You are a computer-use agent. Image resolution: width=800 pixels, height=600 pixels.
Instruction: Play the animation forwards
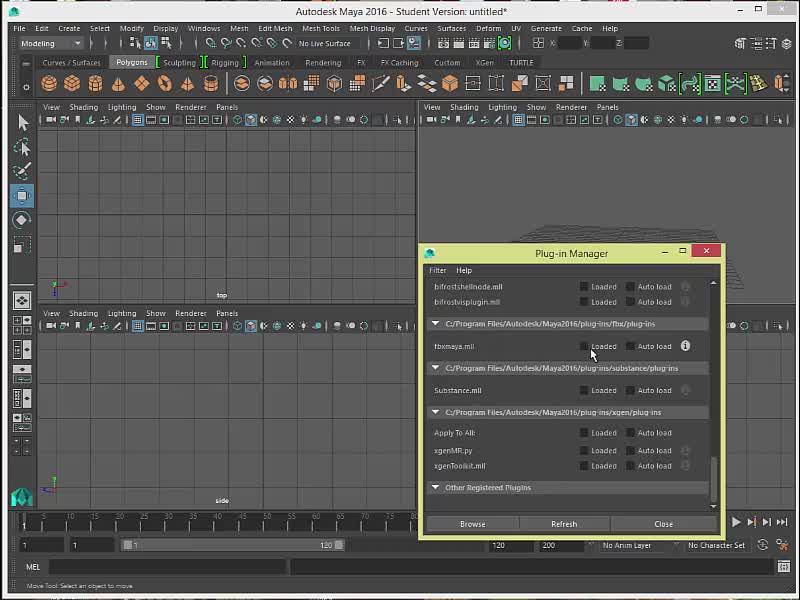[x=736, y=522]
